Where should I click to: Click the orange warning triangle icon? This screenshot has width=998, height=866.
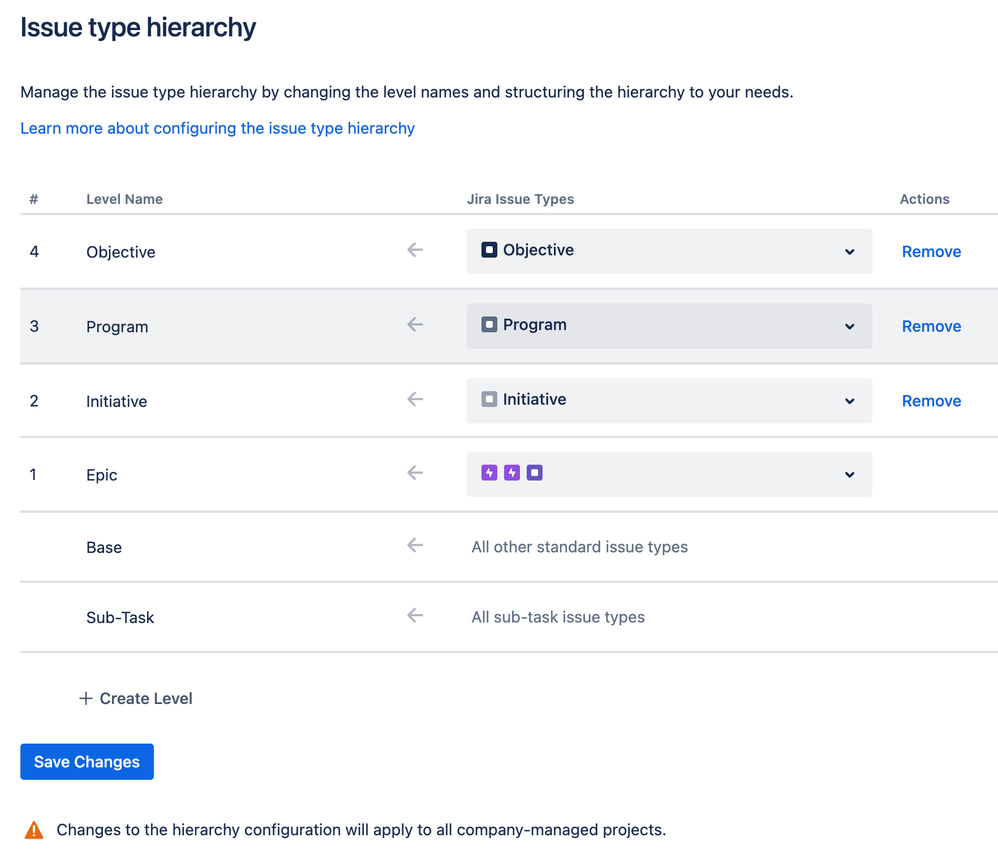pos(34,830)
